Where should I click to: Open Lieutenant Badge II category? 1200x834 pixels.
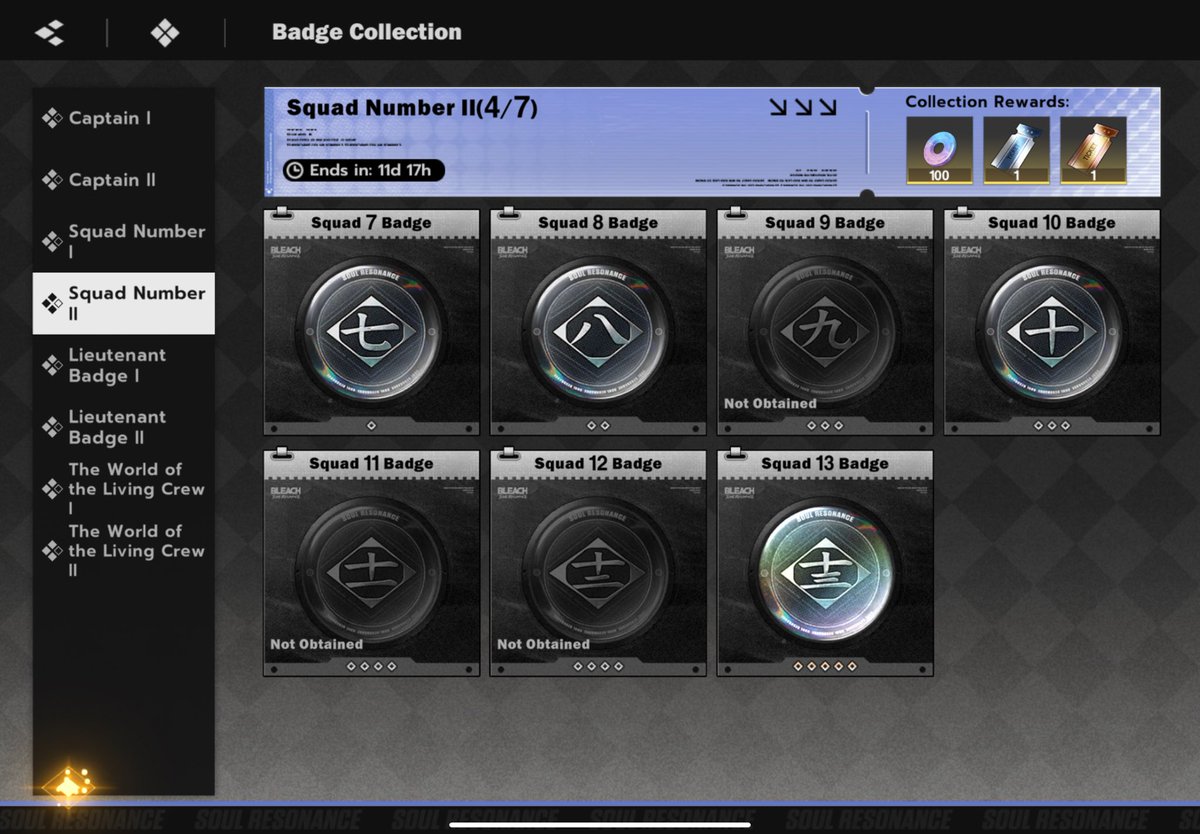tap(124, 427)
